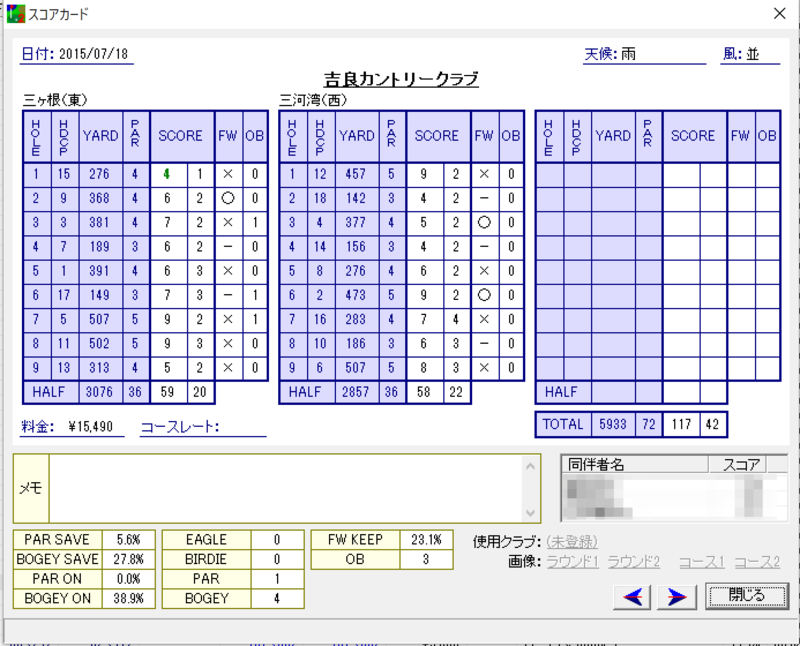Click the west HALF score 58

pos(424,392)
